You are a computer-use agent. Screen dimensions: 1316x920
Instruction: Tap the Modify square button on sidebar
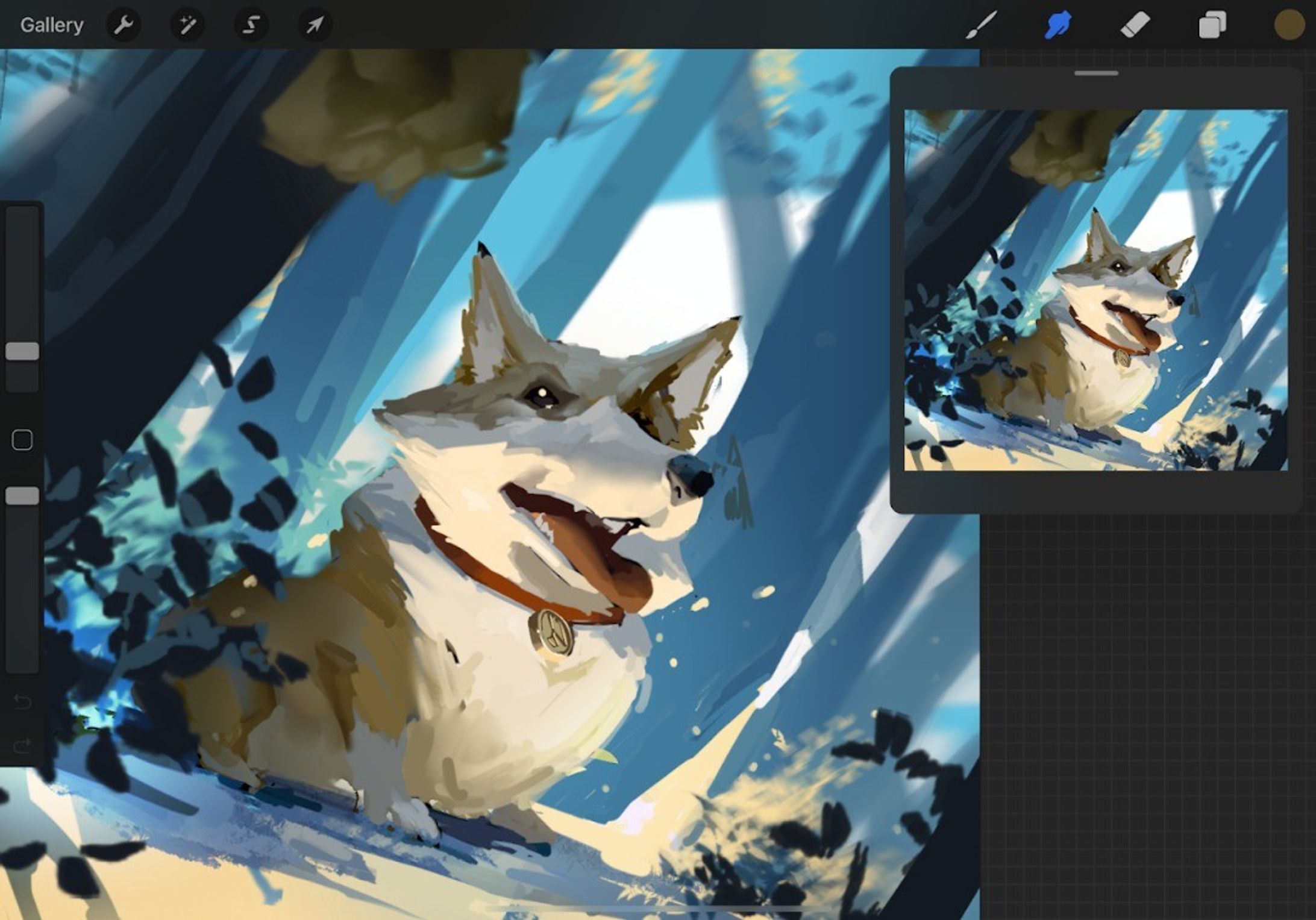click(x=22, y=440)
